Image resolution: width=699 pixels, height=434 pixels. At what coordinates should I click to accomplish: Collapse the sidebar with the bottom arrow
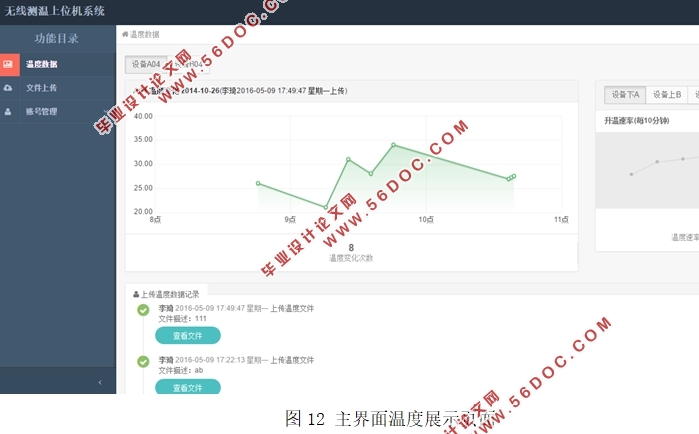(x=100, y=382)
